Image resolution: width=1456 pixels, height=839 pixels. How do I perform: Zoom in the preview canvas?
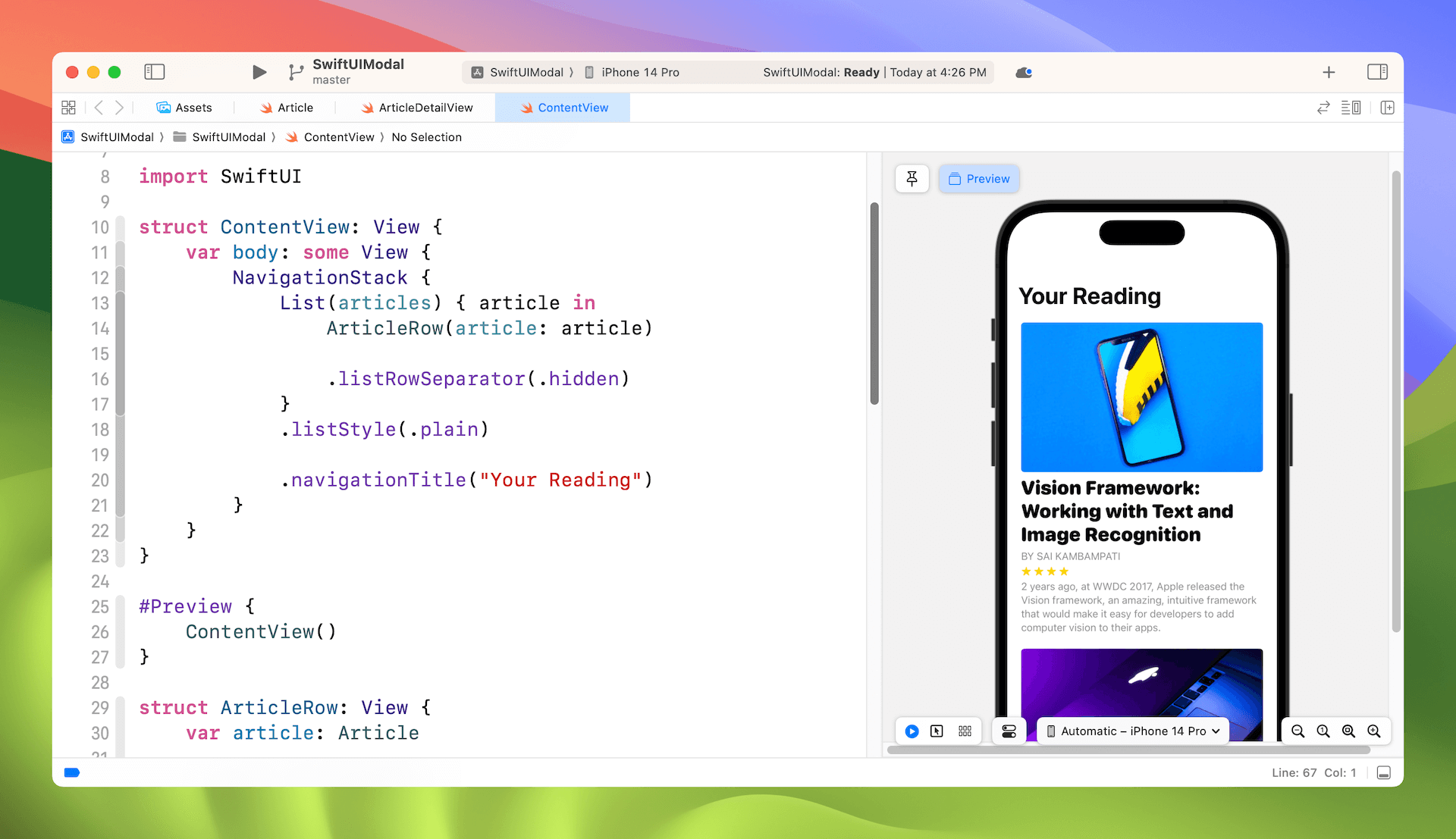coord(1373,731)
